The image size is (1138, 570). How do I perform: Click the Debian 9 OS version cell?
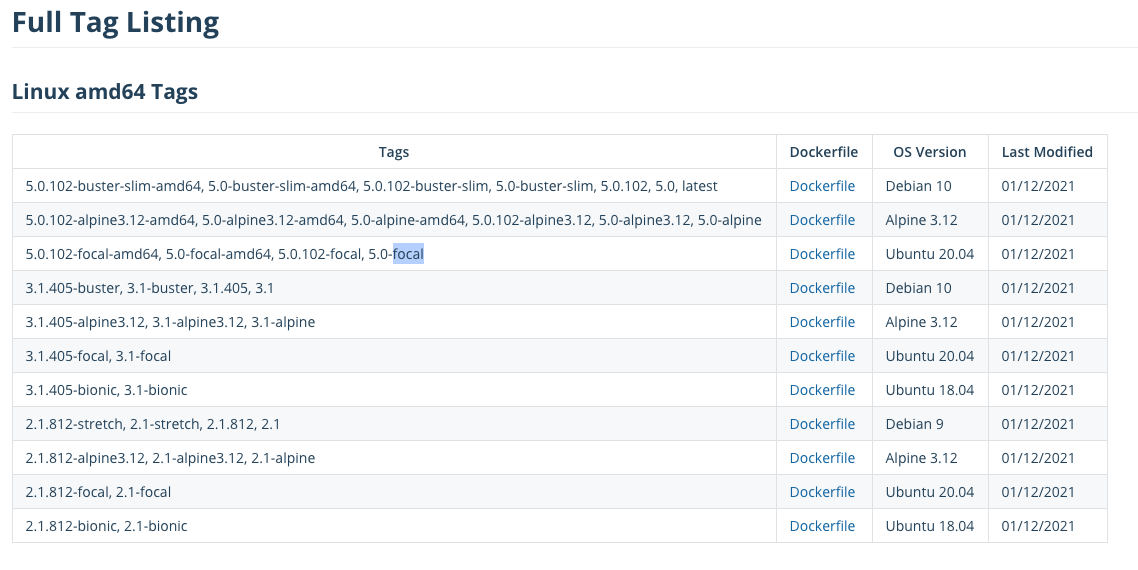coord(914,424)
